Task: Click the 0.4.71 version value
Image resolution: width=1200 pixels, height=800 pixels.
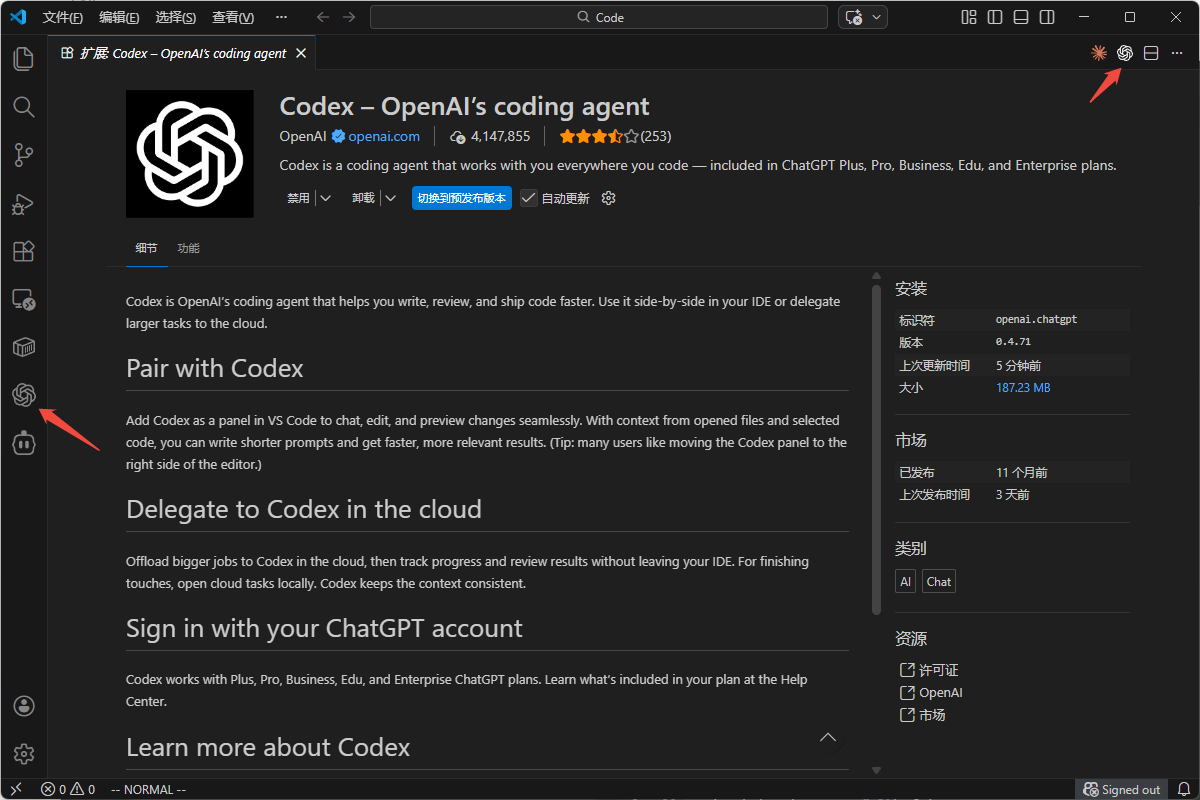Action: [1013, 342]
